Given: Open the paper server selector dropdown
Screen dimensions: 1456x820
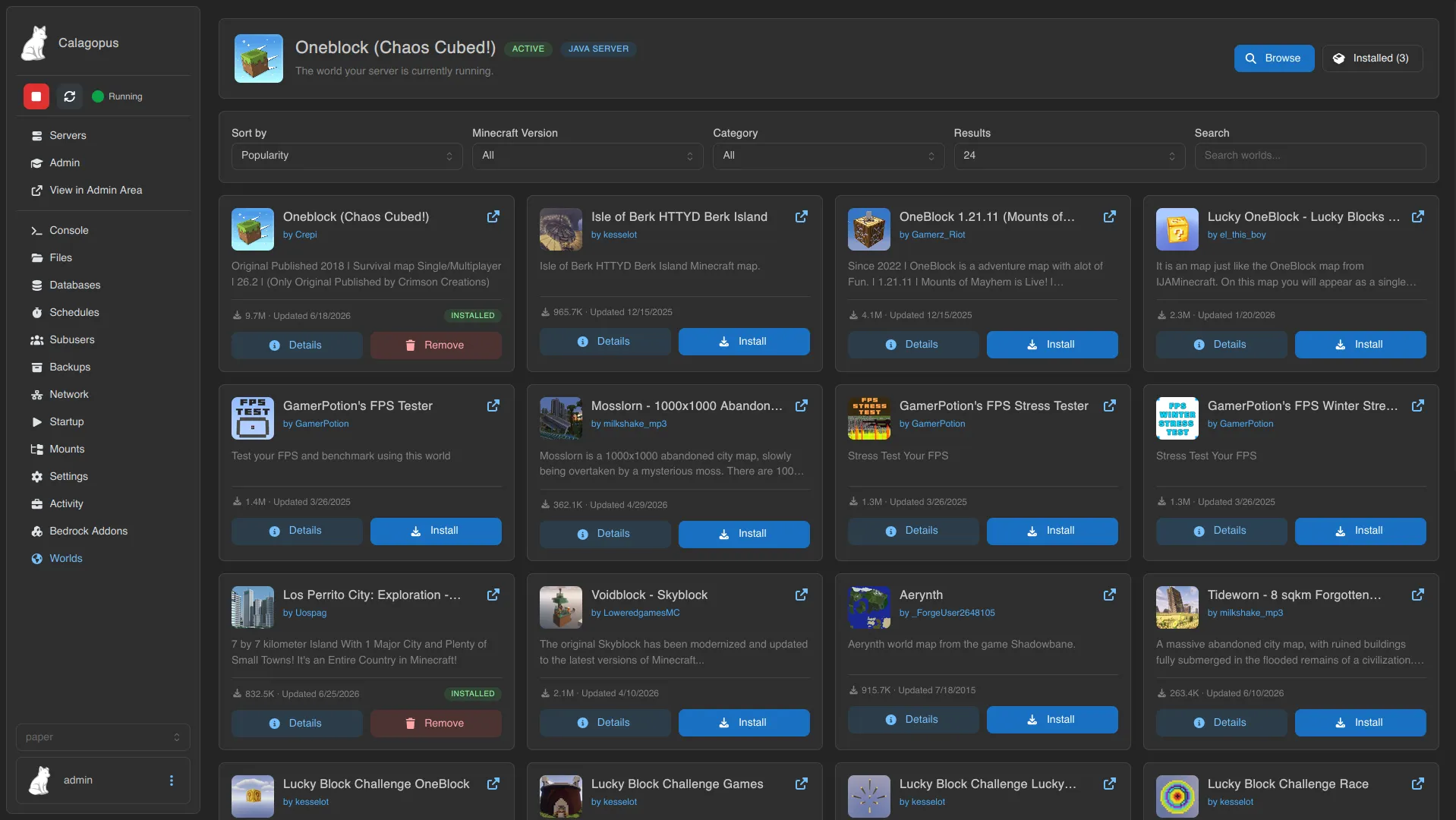Looking at the screenshot, I should pyautogui.click(x=103, y=737).
